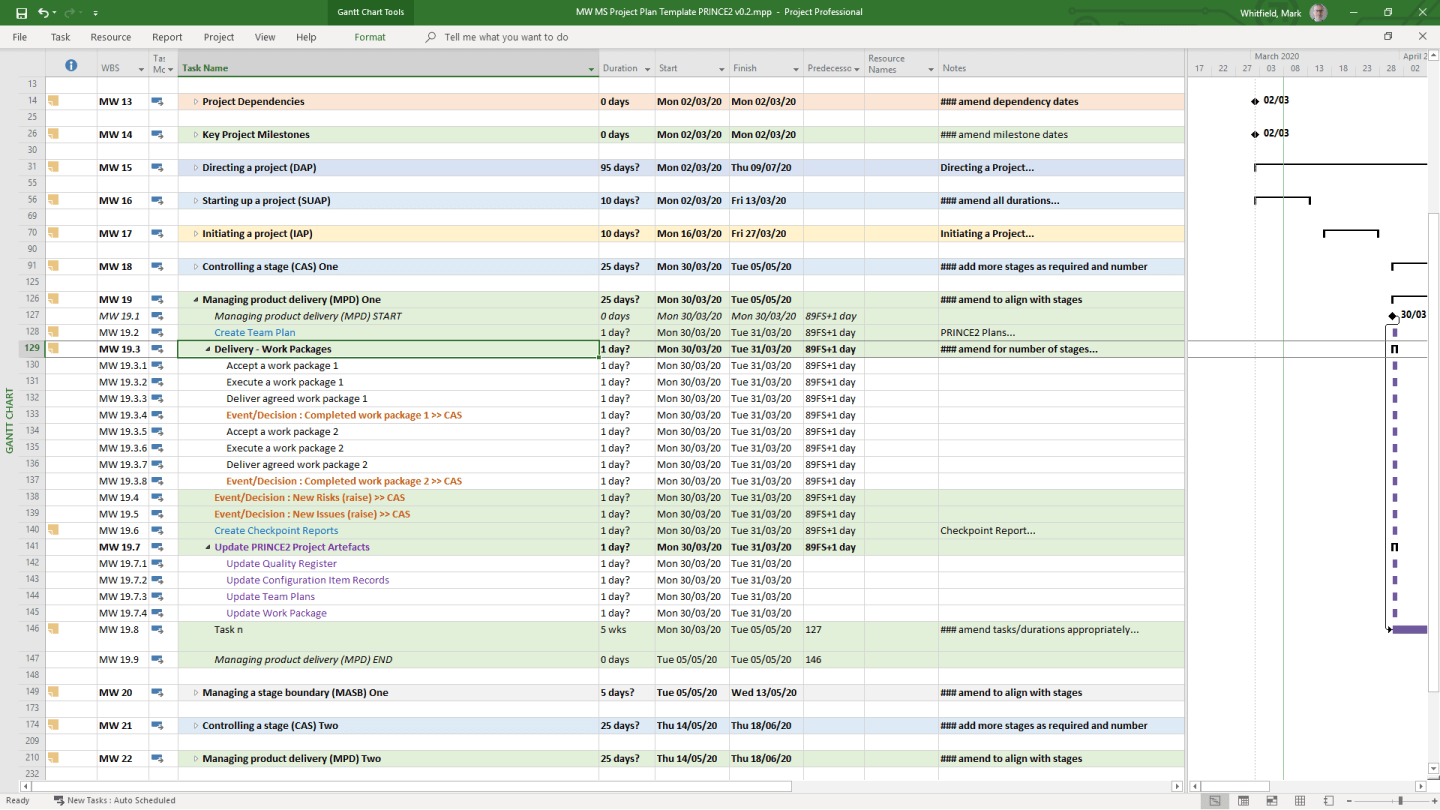The image size is (1440, 810).
Task: Open the Report view icon in status bar
Action: click(1329, 800)
